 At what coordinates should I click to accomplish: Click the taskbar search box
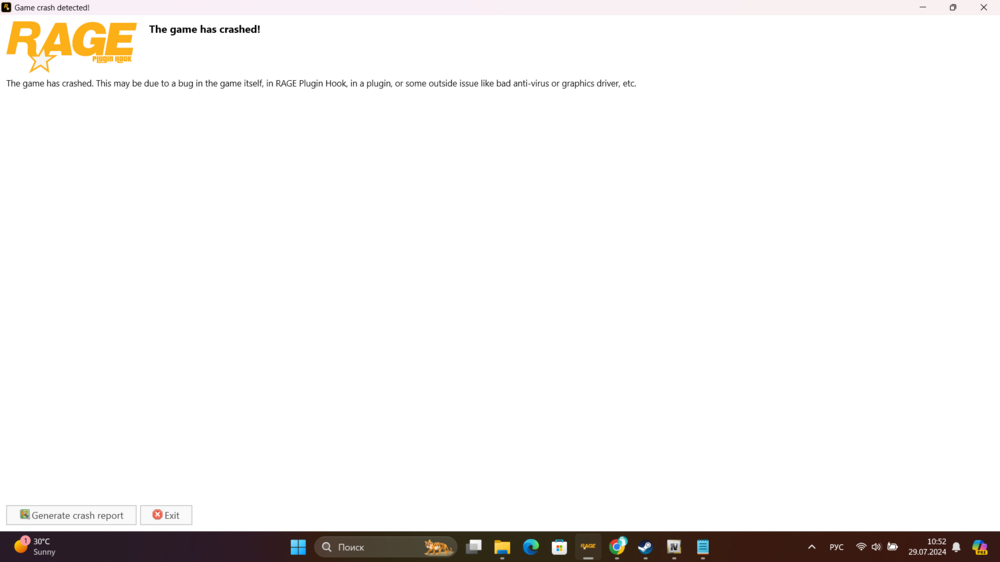[x=385, y=547]
